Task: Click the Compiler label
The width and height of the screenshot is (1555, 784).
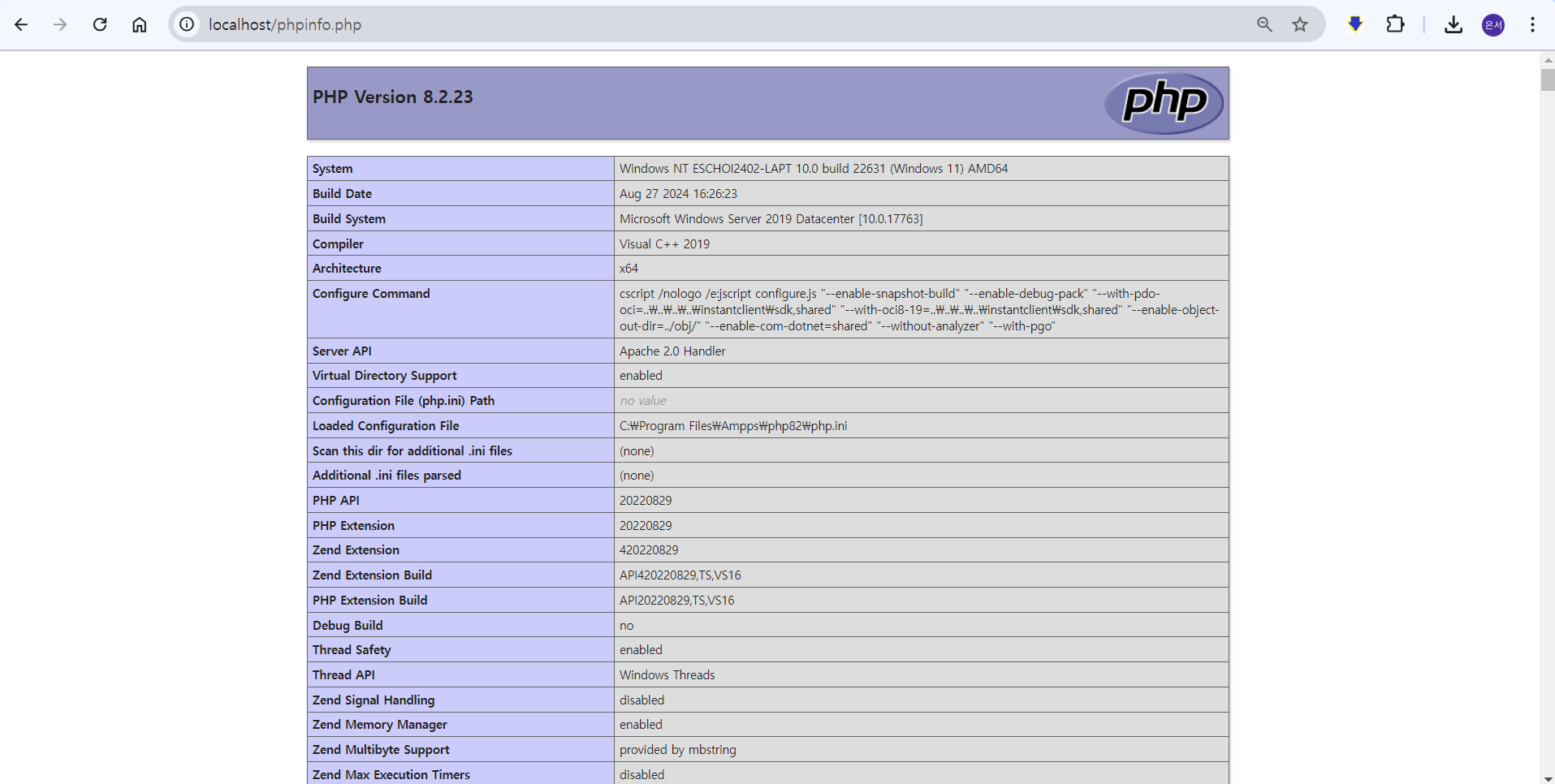Action: click(338, 244)
